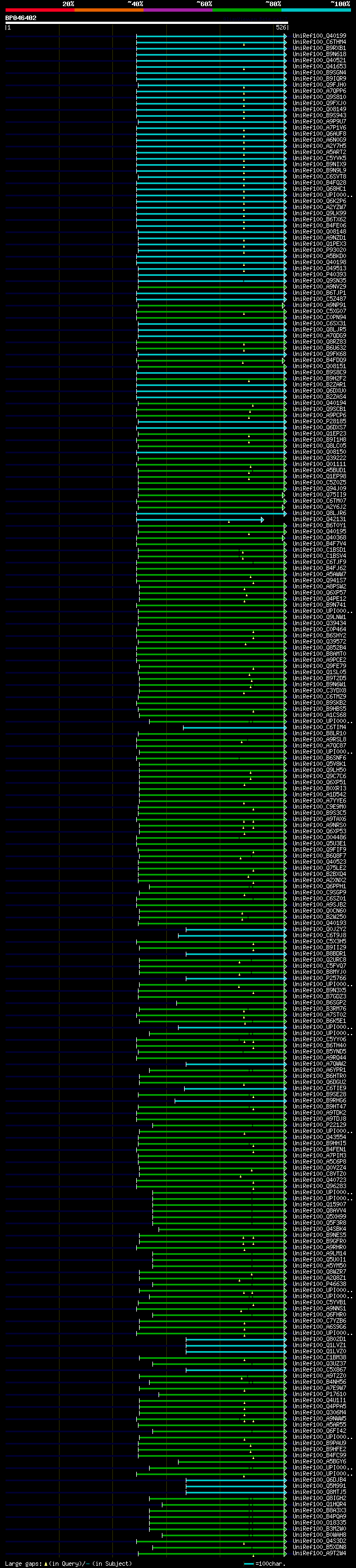The width and height of the screenshot is (356, 1568).
Task: Click the cyan alignment bar for UniRef100_B8BDR1
Action: 236,954
